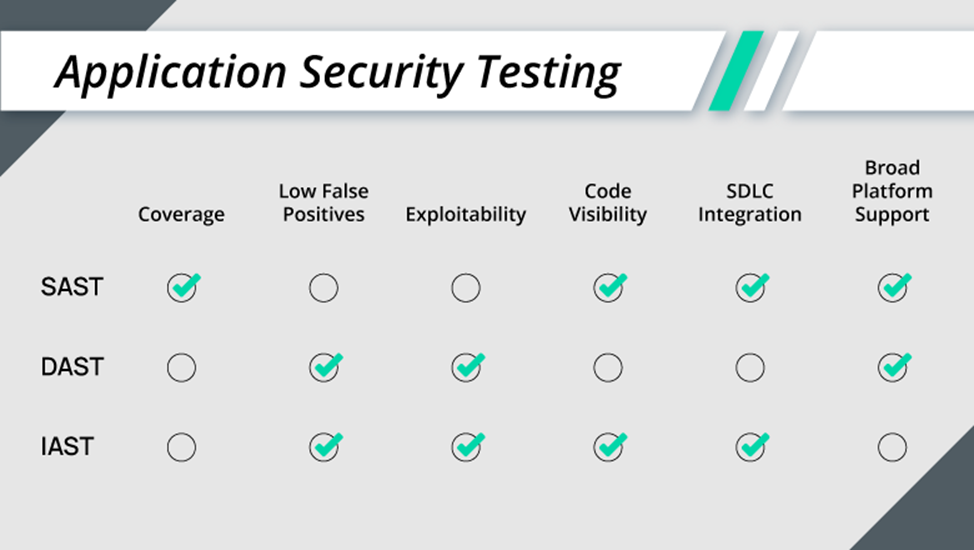Viewport: 974px width, 550px height.
Task: Click the Exploitability column header
Action: [x=465, y=214]
